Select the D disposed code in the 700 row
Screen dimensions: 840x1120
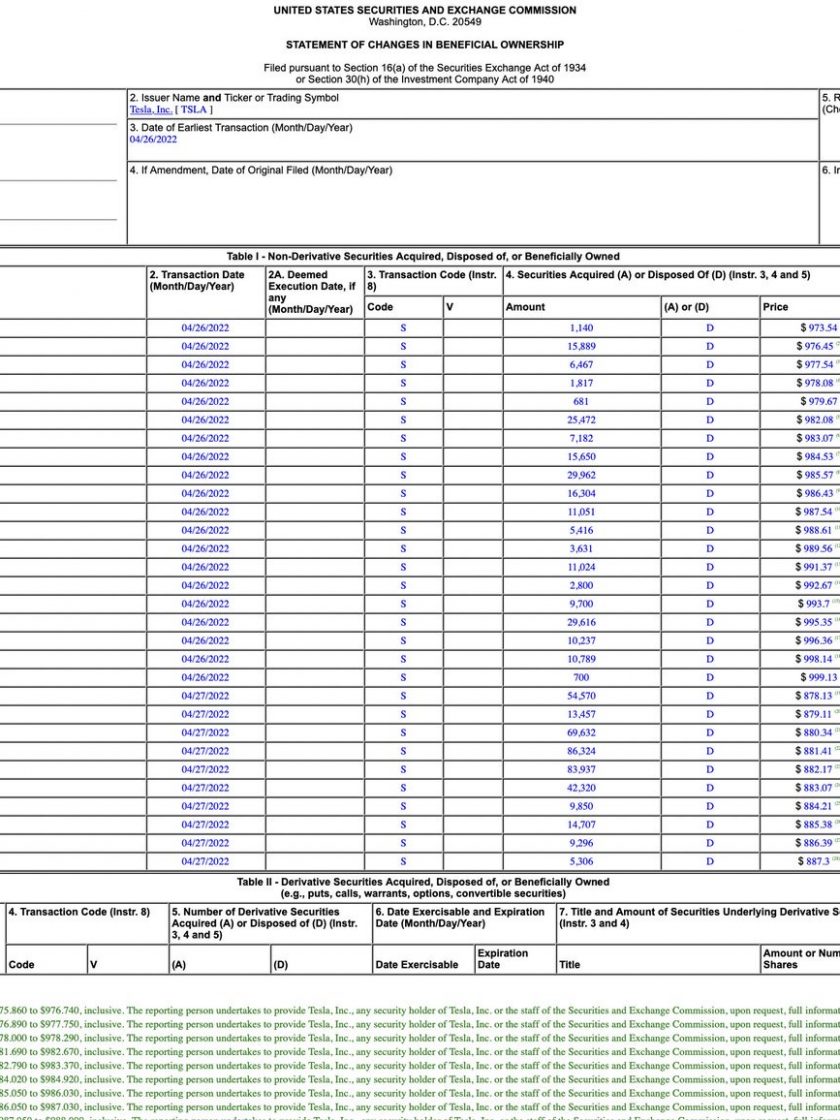point(709,678)
